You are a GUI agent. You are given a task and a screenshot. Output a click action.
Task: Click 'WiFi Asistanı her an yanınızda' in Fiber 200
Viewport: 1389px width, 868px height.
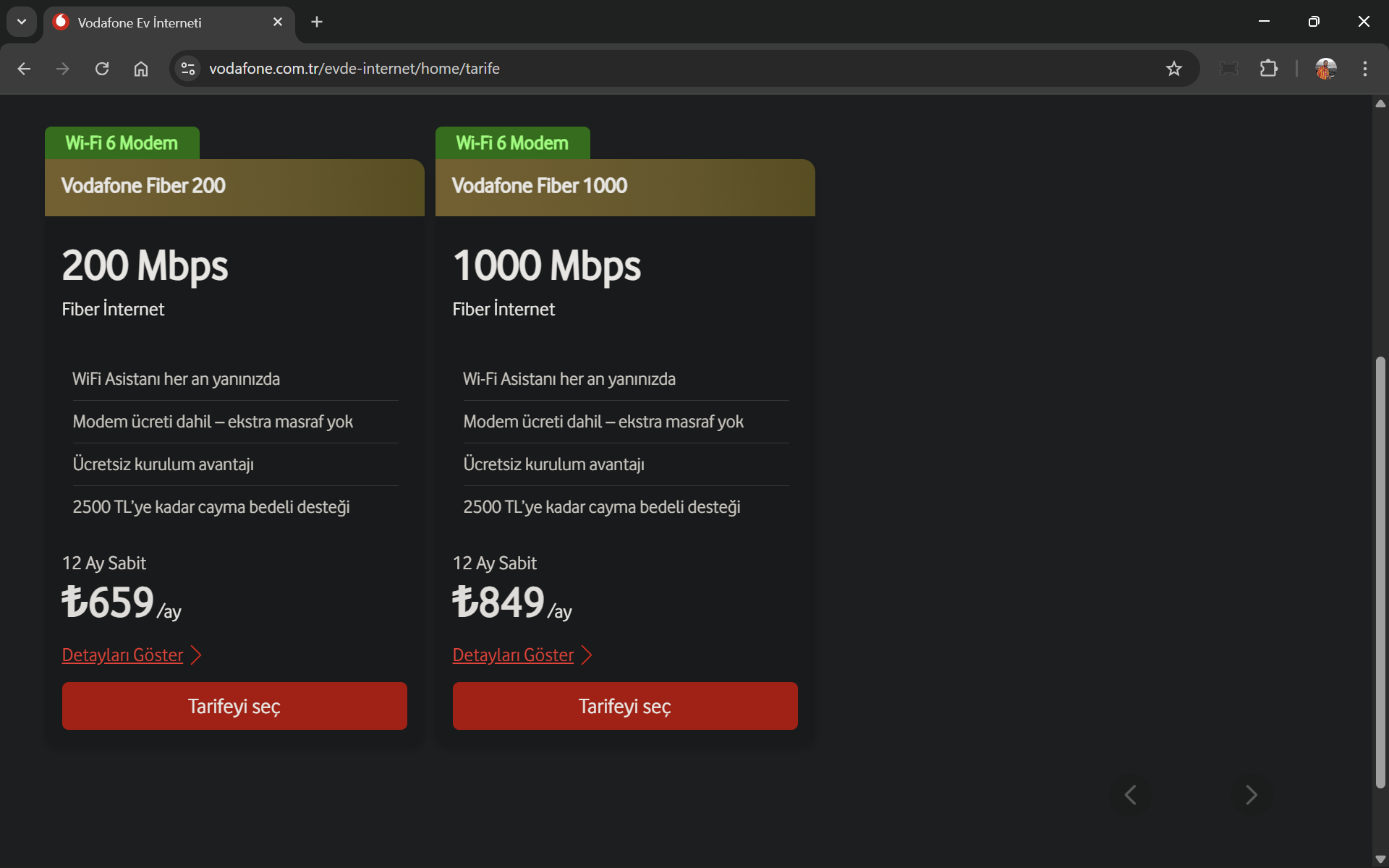pyautogui.click(x=176, y=379)
